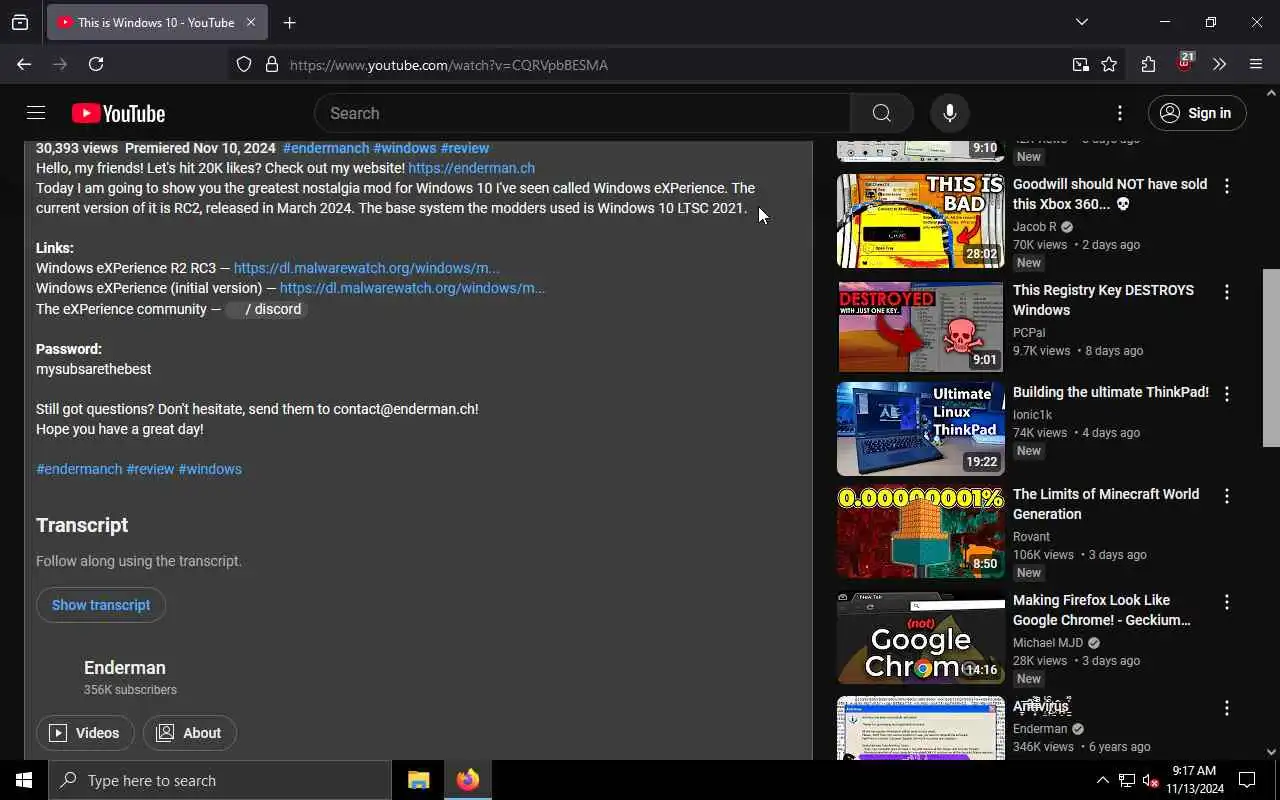The image size is (1280, 800).
Task: Play the Ultimate Linux ThinkPad thumbnail
Action: pos(920,429)
